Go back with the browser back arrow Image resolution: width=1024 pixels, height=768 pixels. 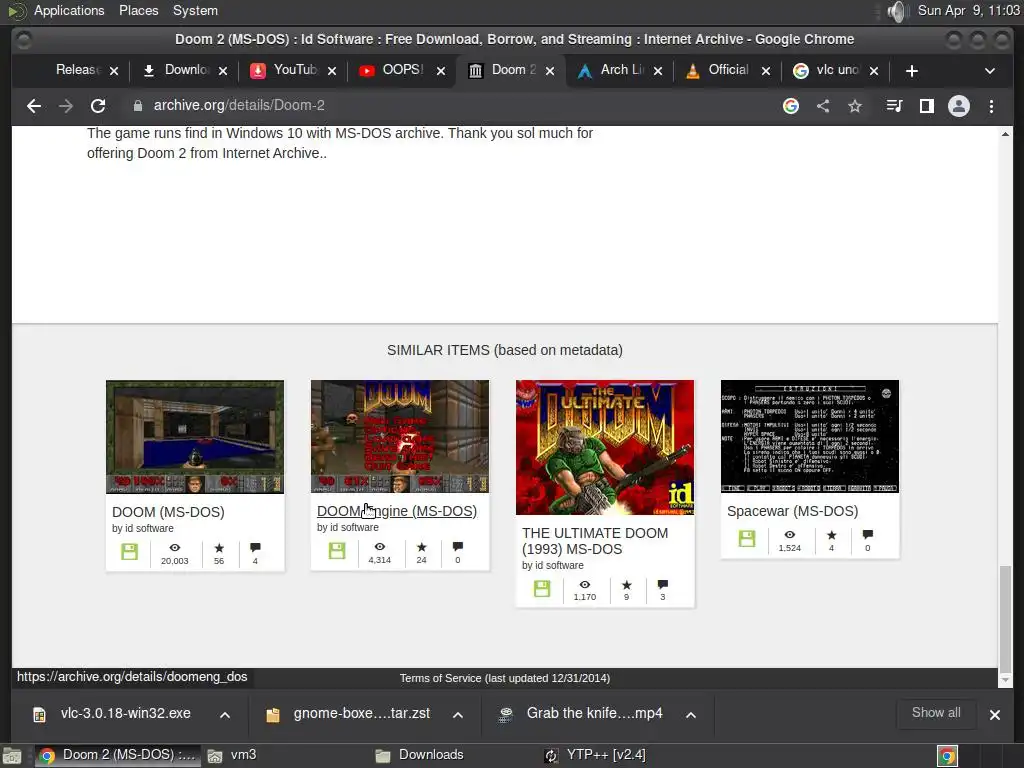click(x=33, y=106)
